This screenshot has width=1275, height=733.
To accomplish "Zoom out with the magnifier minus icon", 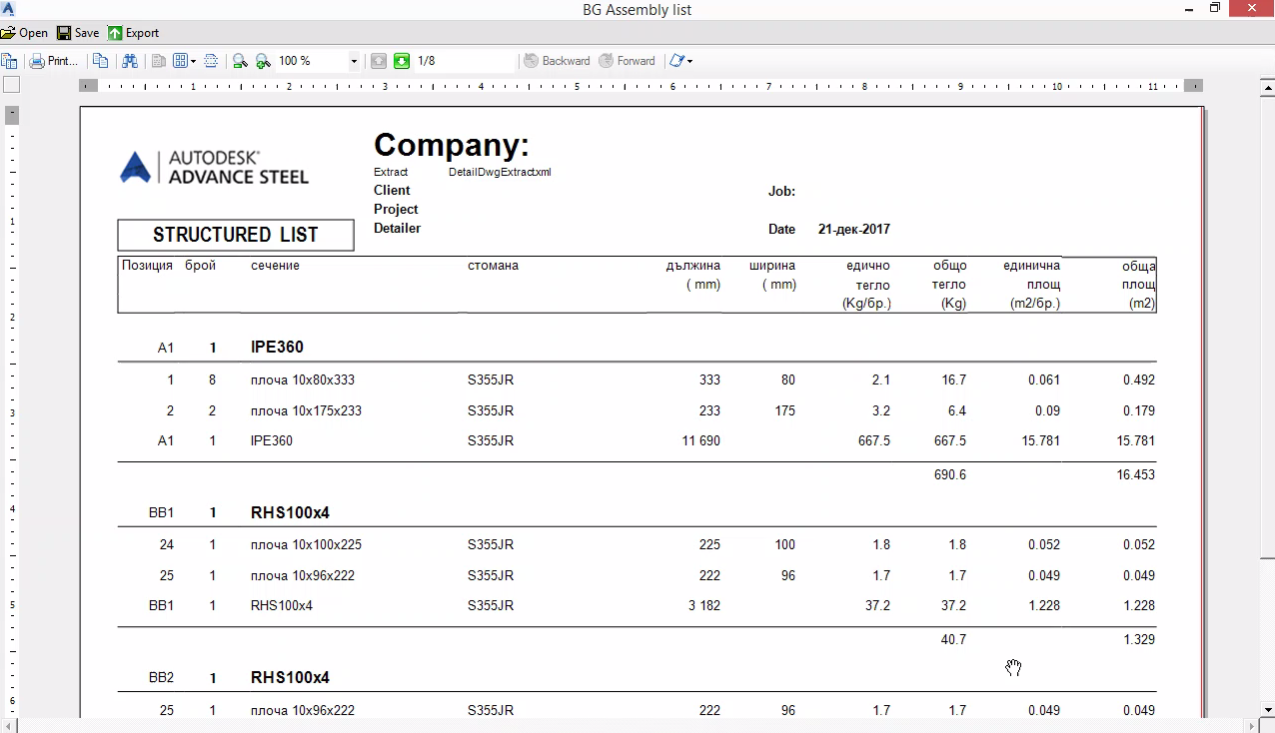I will (x=240, y=61).
